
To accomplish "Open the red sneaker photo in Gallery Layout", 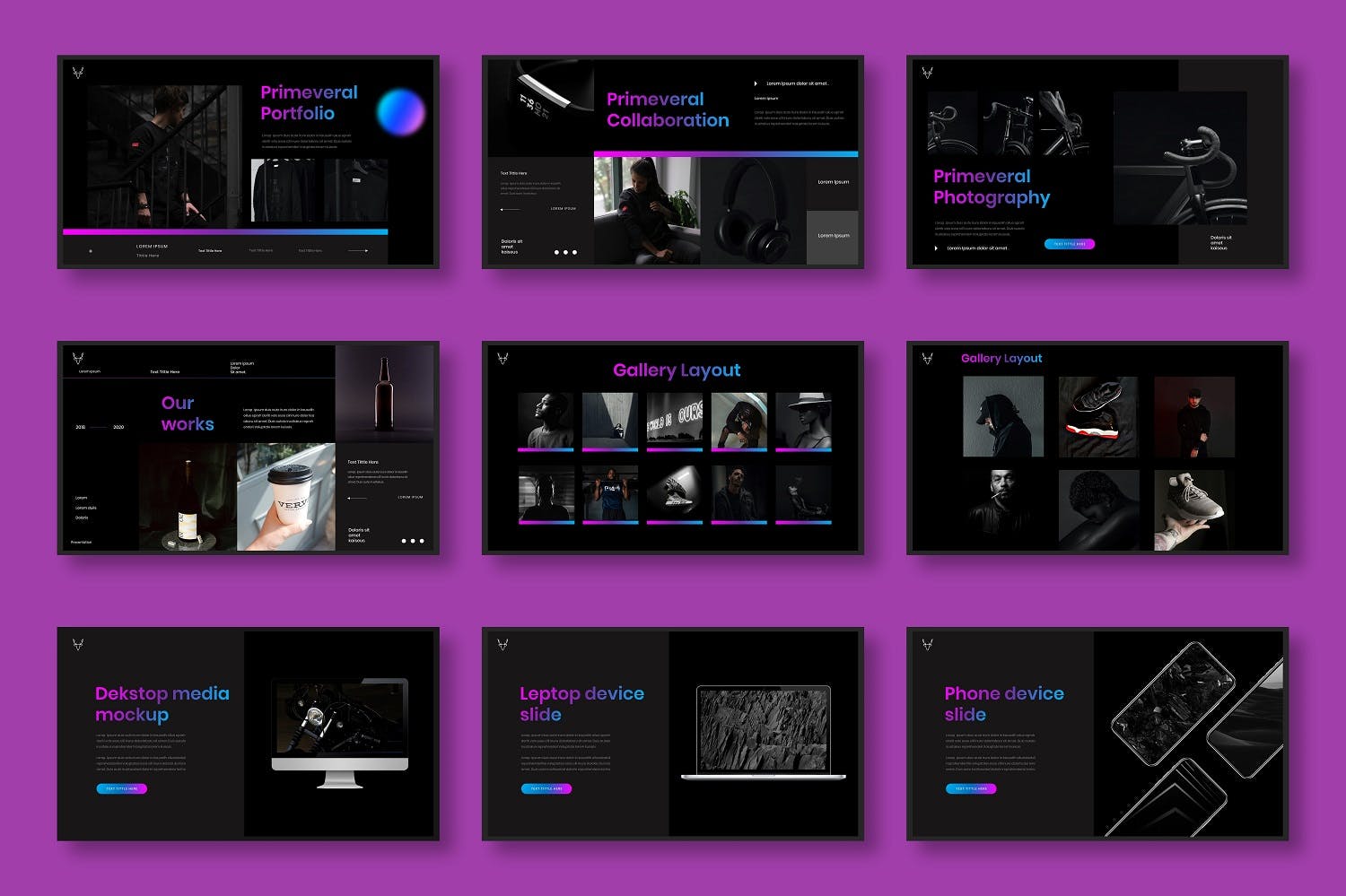I will [x=1097, y=417].
